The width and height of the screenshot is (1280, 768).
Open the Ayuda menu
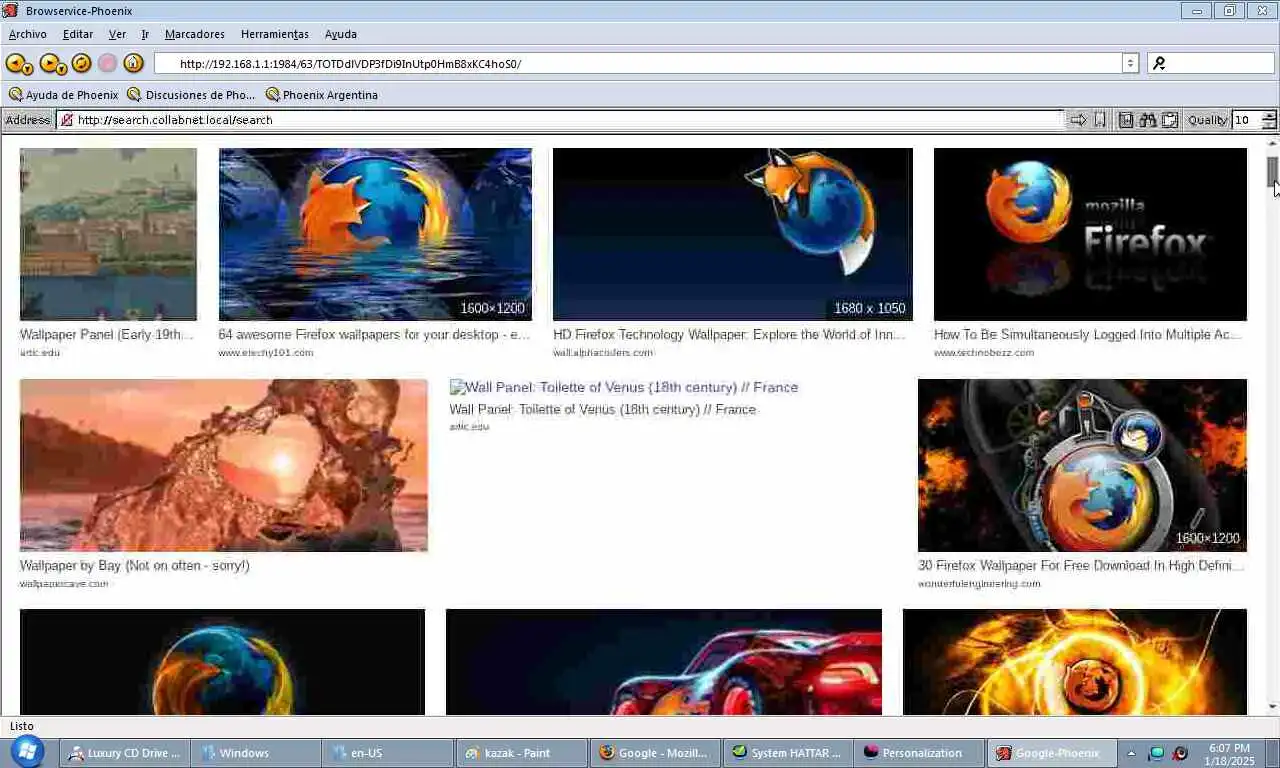pos(340,34)
